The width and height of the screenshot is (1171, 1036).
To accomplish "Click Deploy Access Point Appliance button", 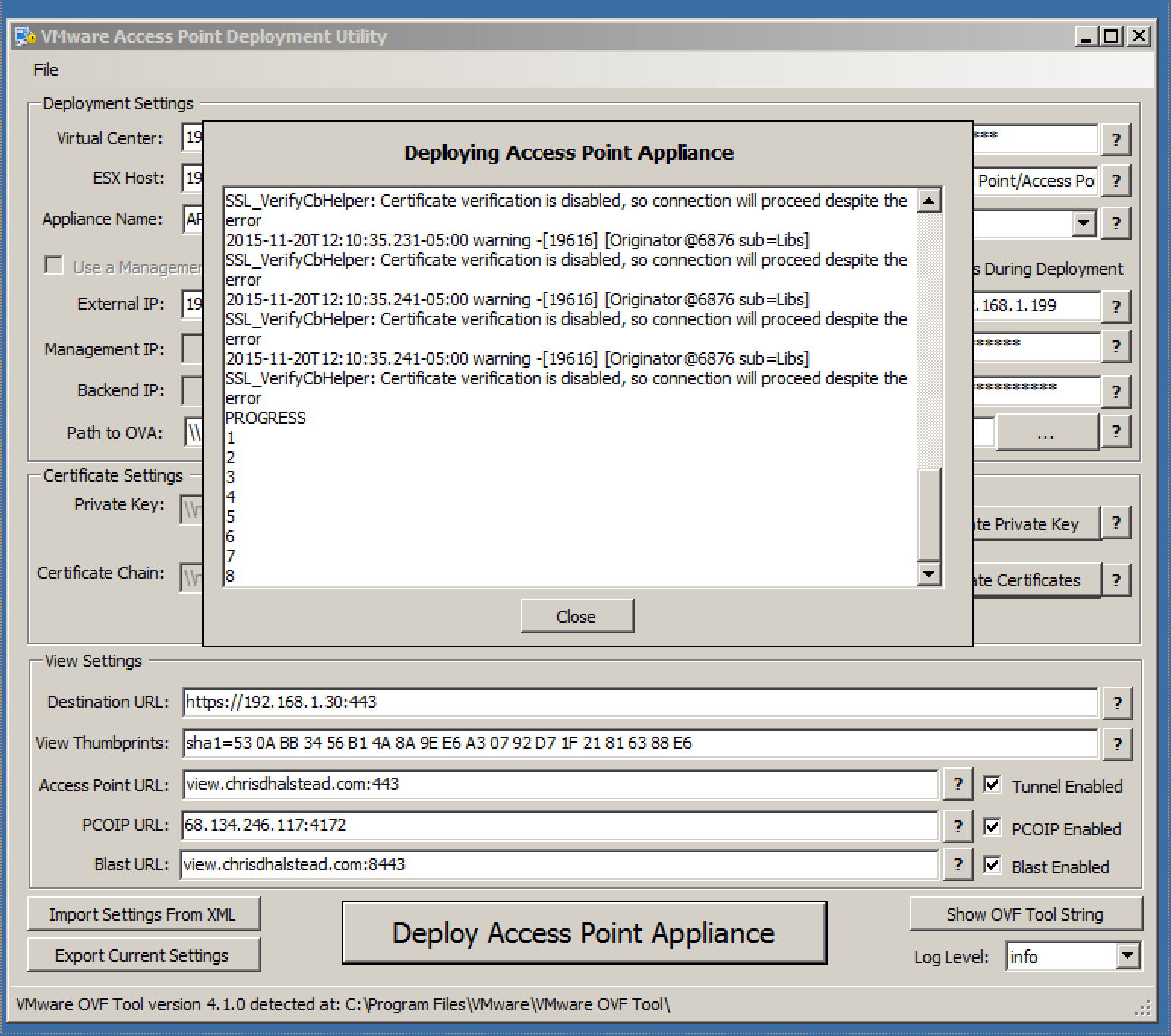I will [x=584, y=933].
